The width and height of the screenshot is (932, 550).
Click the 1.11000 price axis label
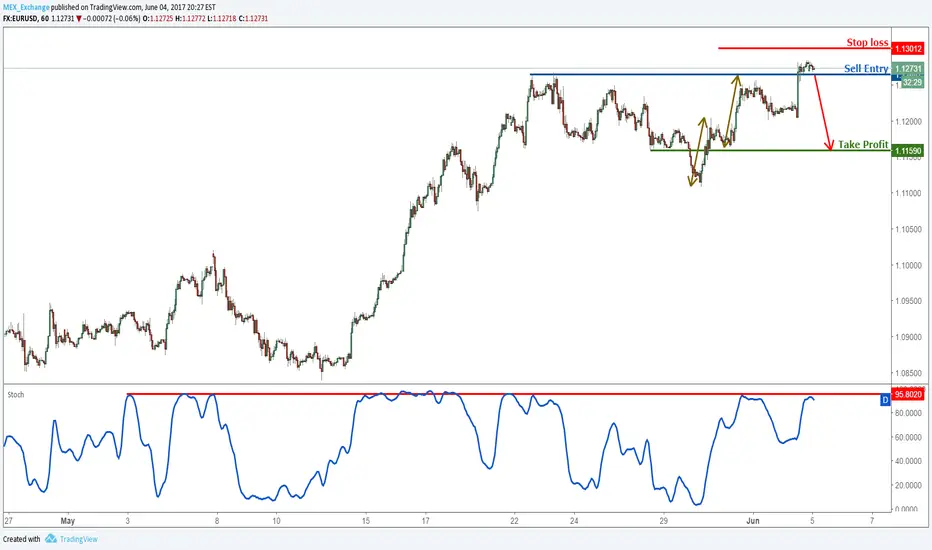[x=909, y=193]
